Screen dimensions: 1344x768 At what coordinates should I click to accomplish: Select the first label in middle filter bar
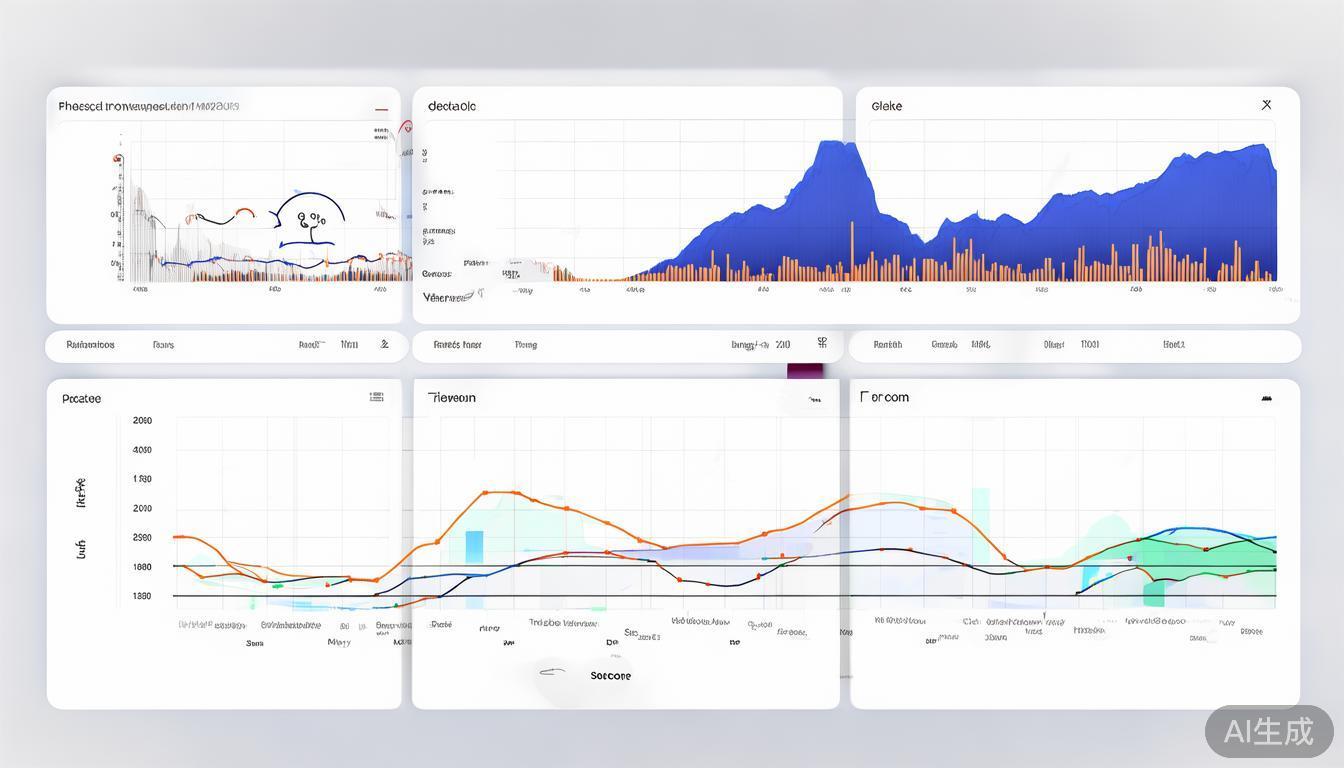457,345
